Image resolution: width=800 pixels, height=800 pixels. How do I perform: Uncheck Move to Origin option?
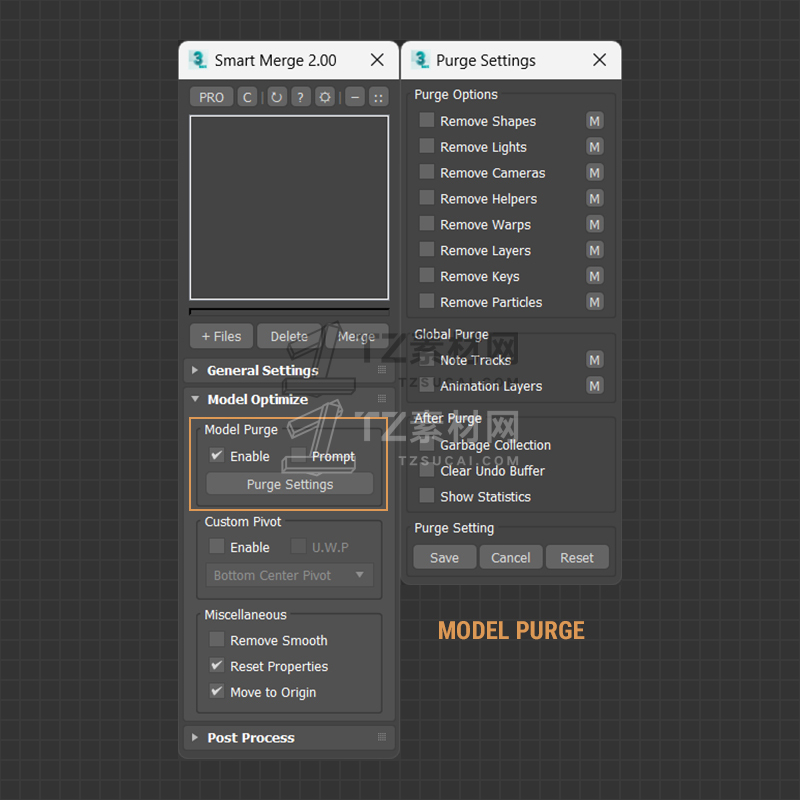tap(217, 691)
